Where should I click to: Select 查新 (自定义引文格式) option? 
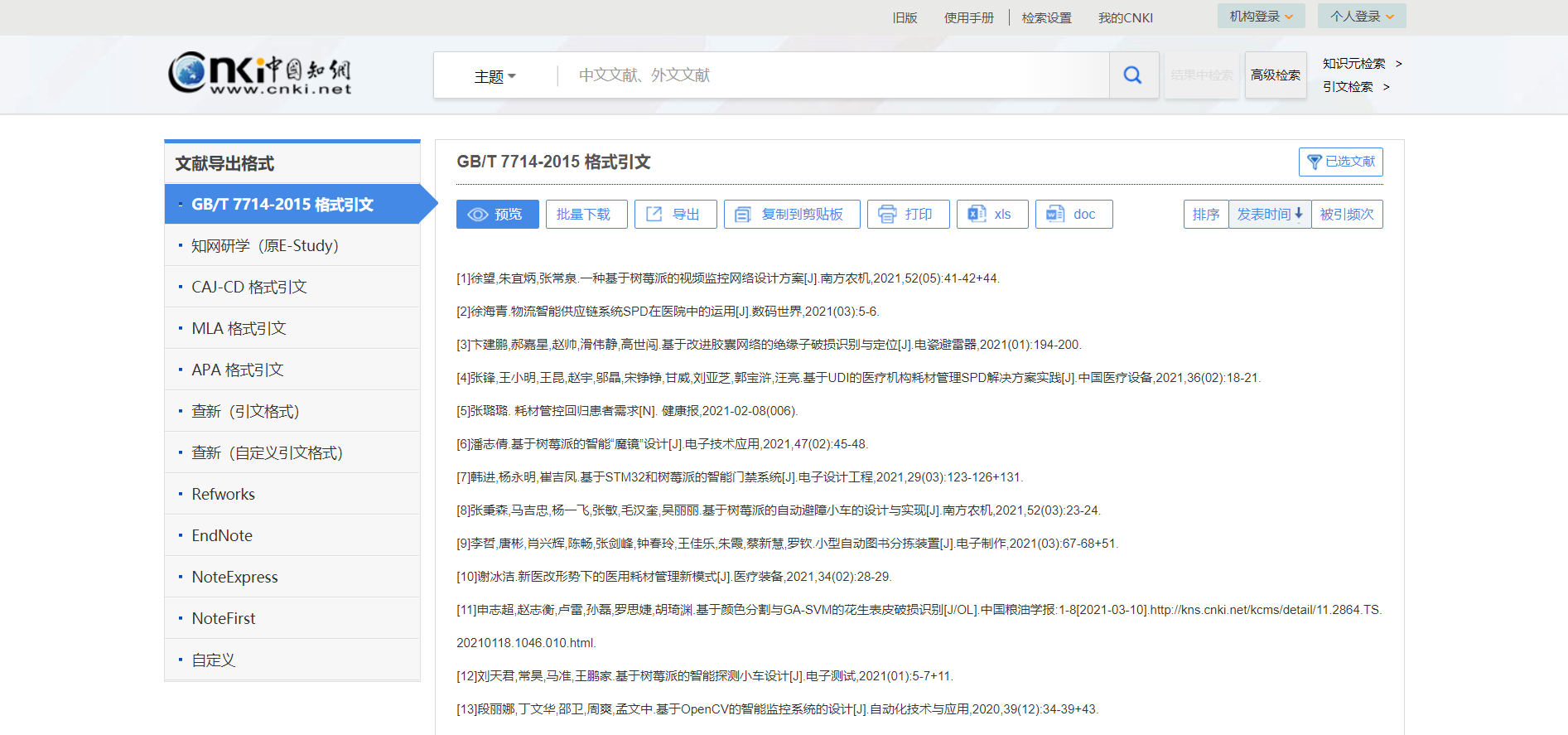click(292, 452)
